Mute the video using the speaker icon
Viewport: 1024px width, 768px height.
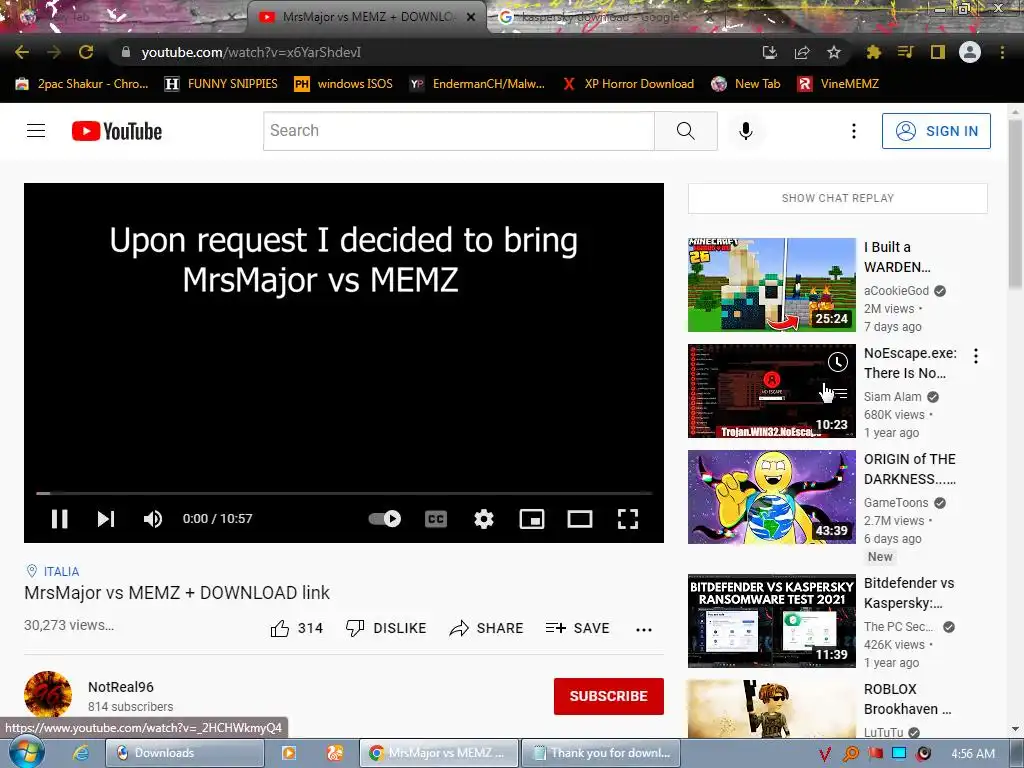[153, 519]
